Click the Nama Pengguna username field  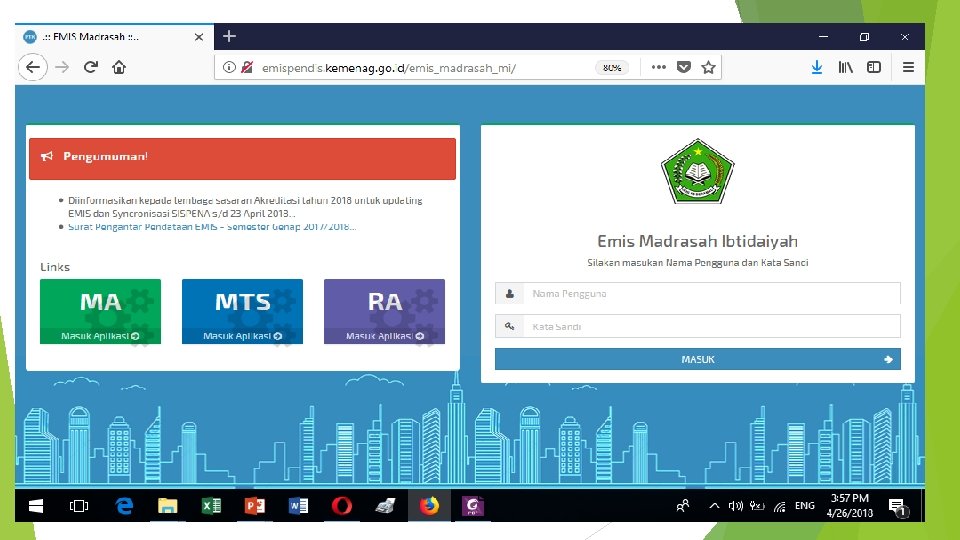tap(698, 293)
